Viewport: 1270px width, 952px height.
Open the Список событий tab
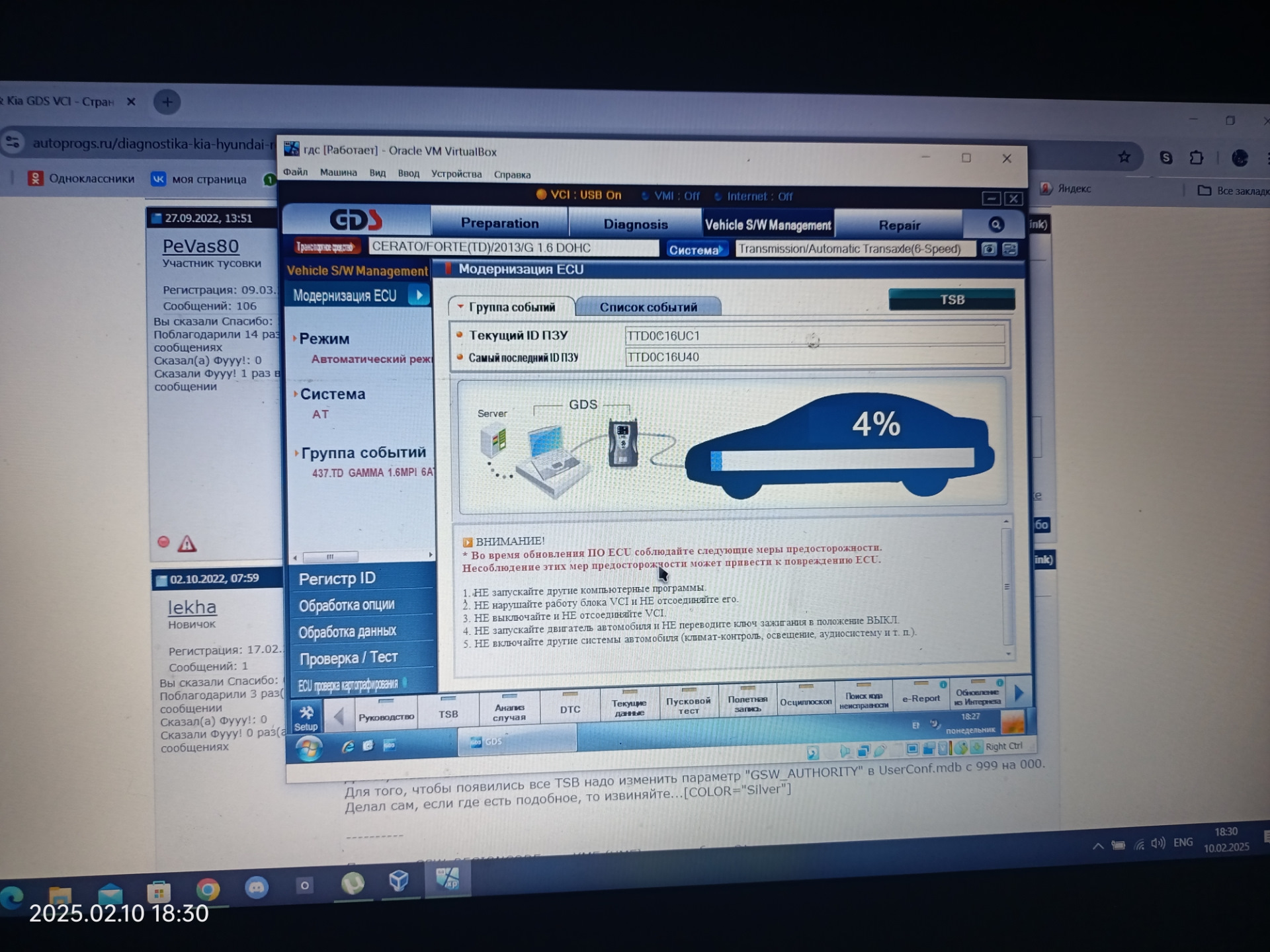tap(648, 307)
